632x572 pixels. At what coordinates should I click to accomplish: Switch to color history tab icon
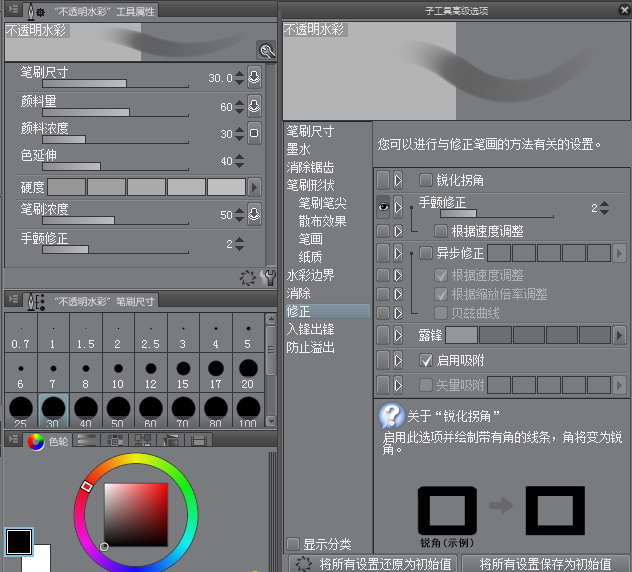point(198,440)
